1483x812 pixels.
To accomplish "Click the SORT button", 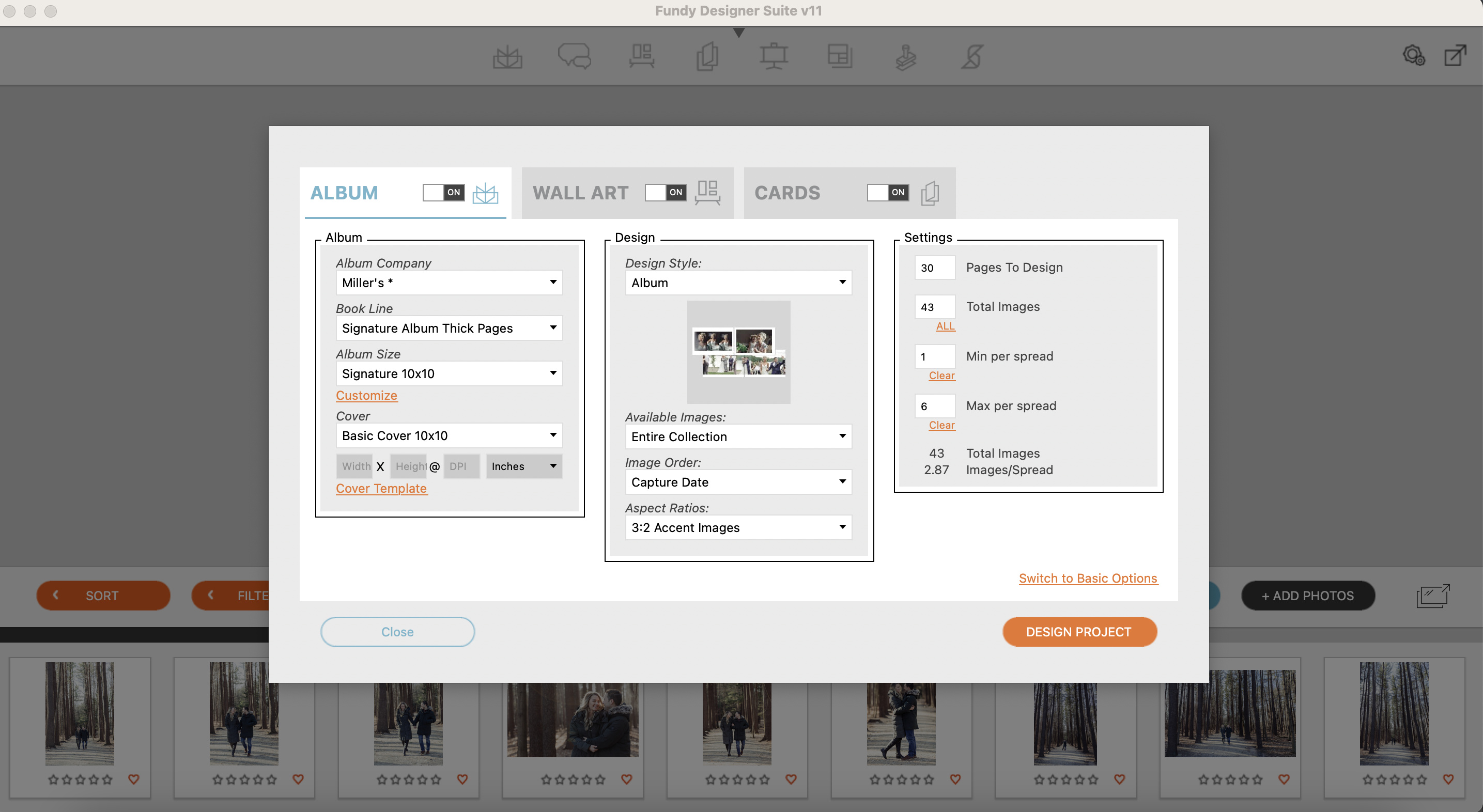I will [x=103, y=596].
